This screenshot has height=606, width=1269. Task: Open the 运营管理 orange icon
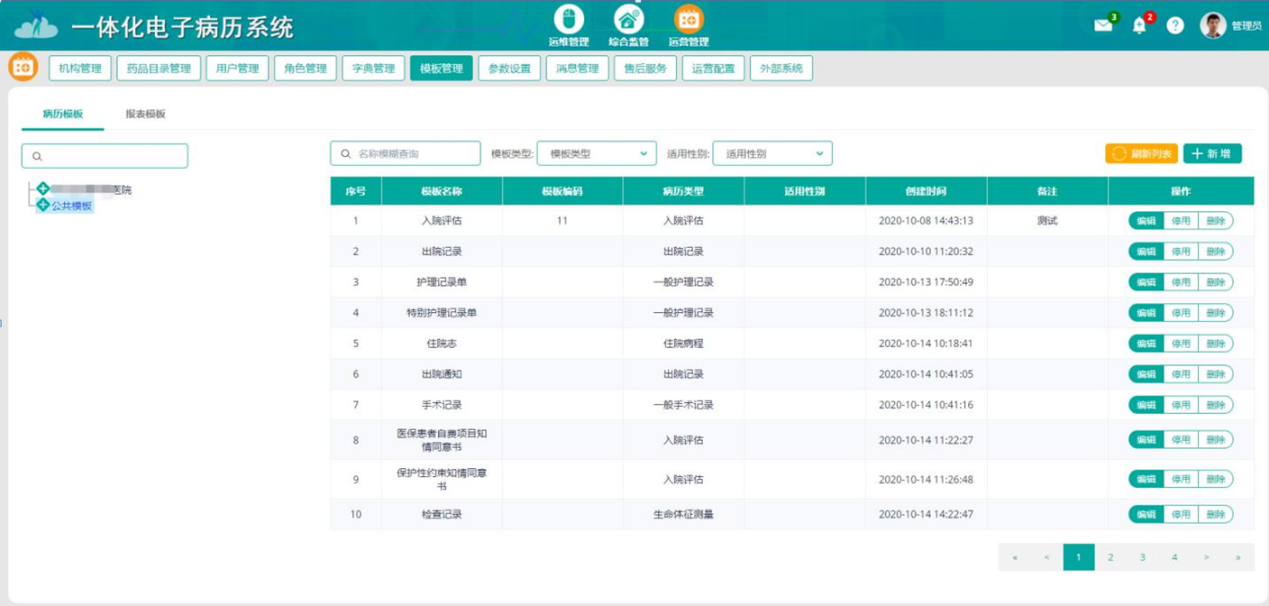(688, 19)
